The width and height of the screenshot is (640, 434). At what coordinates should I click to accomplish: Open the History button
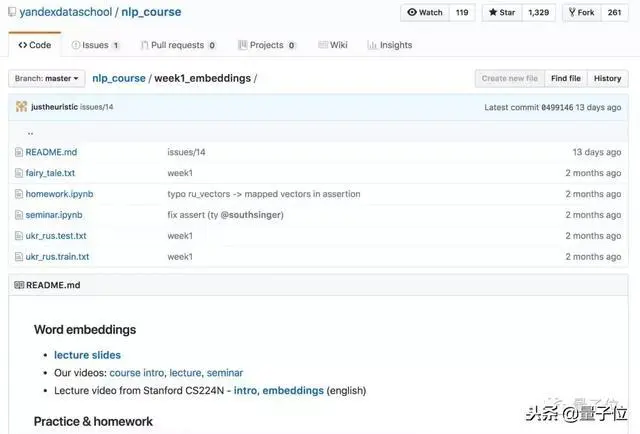click(607, 78)
